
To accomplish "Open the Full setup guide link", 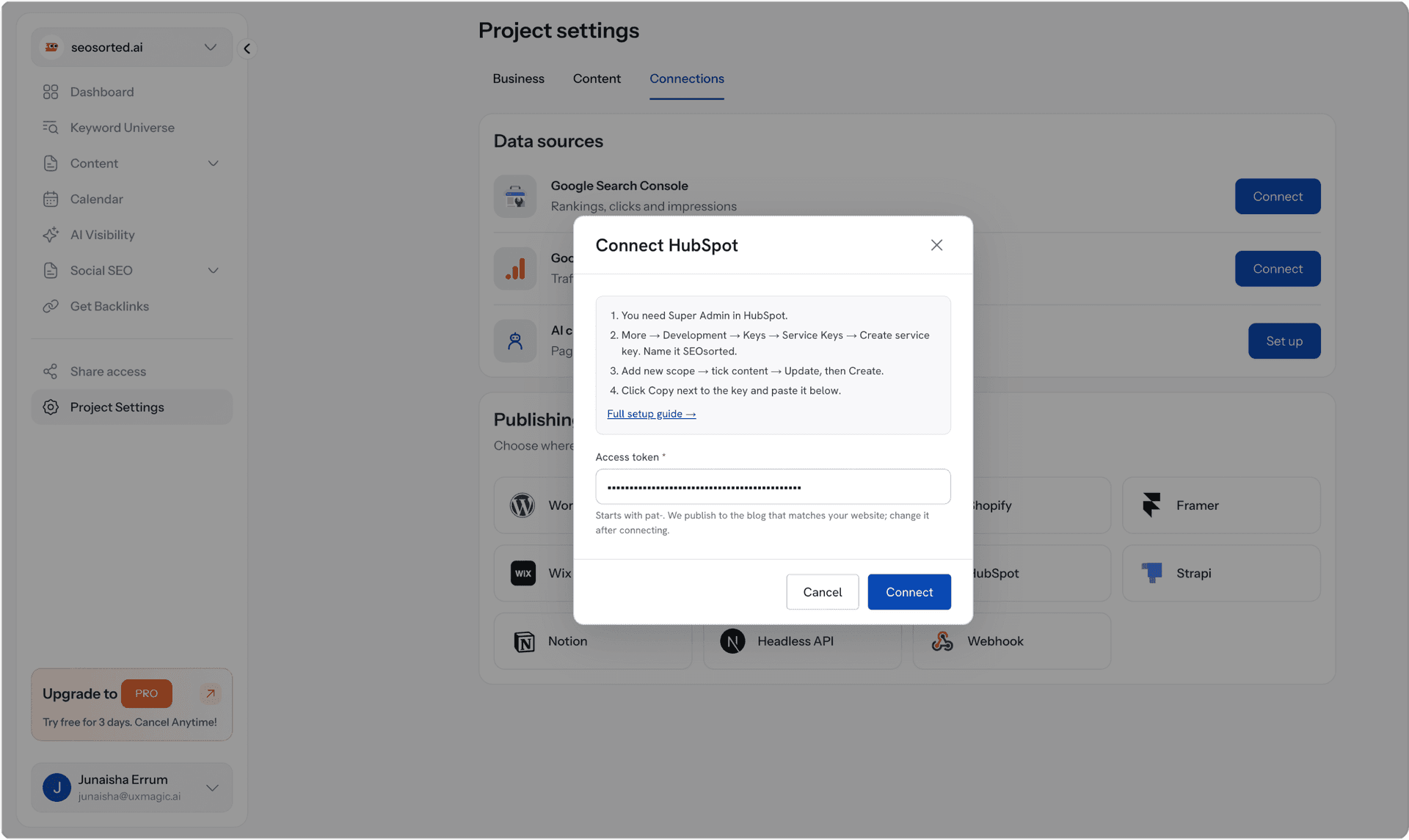I will click(x=651, y=414).
